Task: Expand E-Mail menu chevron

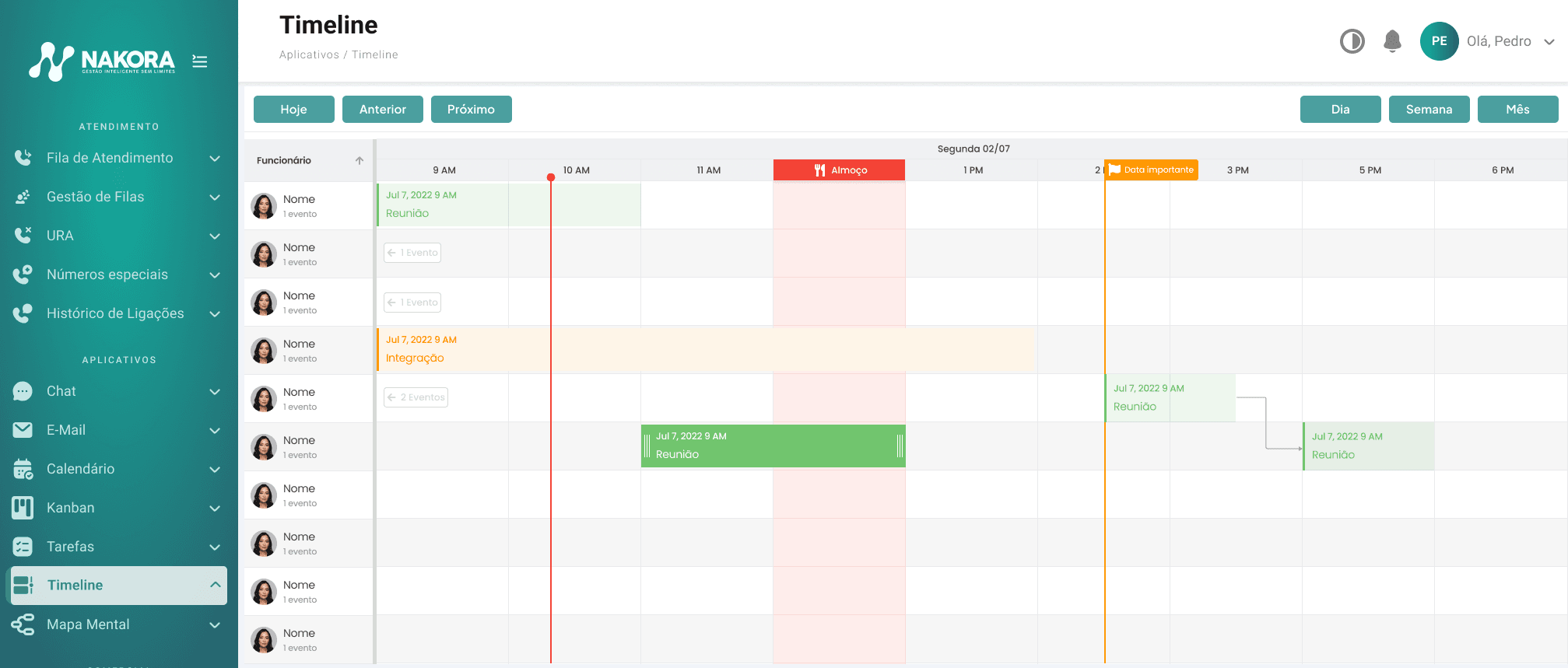Action: pyautogui.click(x=215, y=431)
